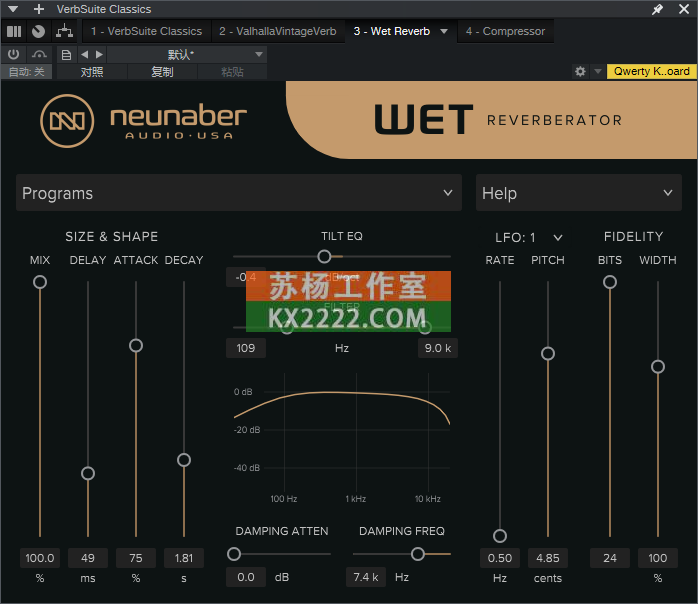Click the Neunaber circular logo
Viewport: 698px width, 604px height.
click(67, 121)
